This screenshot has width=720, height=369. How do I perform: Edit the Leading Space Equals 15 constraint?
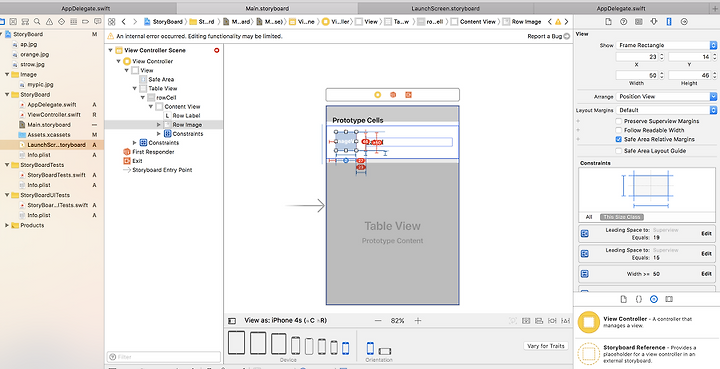point(706,254)
